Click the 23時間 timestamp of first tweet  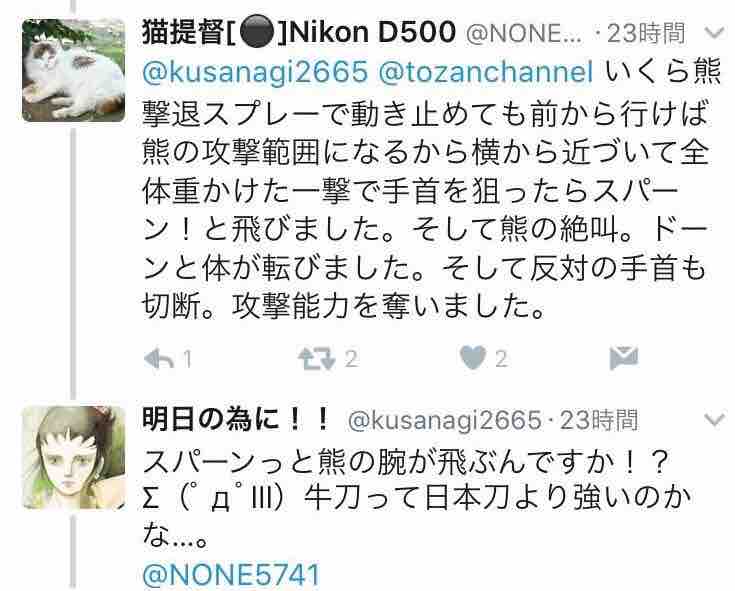click(x=646, y=33)
